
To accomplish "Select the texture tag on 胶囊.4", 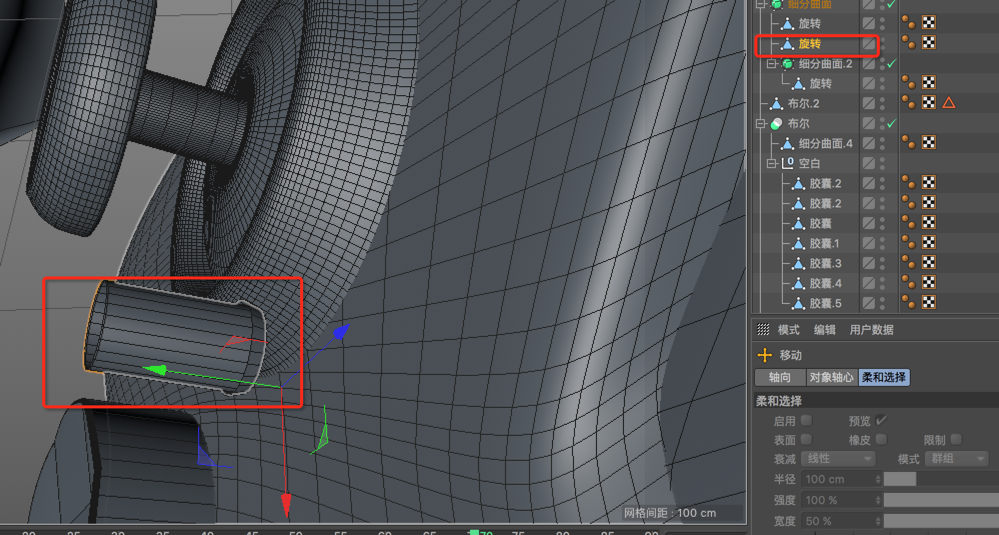I will tap(929, 283).
